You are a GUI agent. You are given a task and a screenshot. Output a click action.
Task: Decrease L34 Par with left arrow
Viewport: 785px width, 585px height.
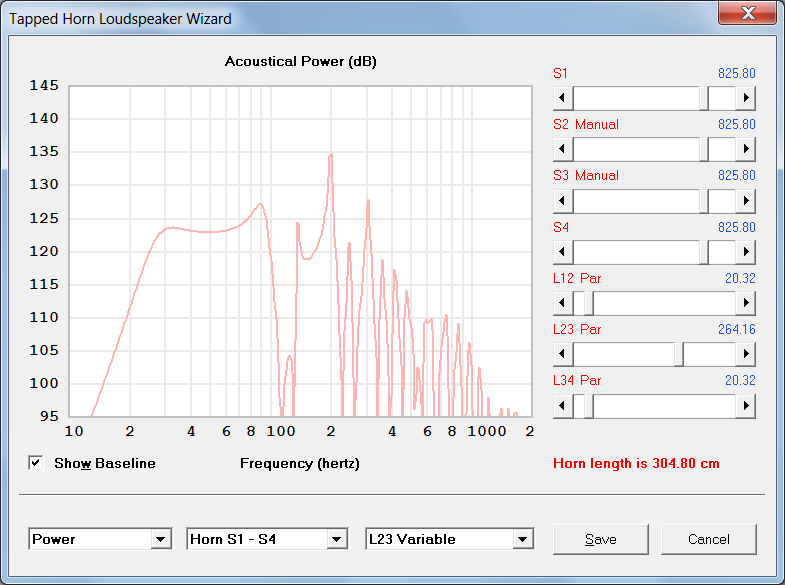point(563,406)
